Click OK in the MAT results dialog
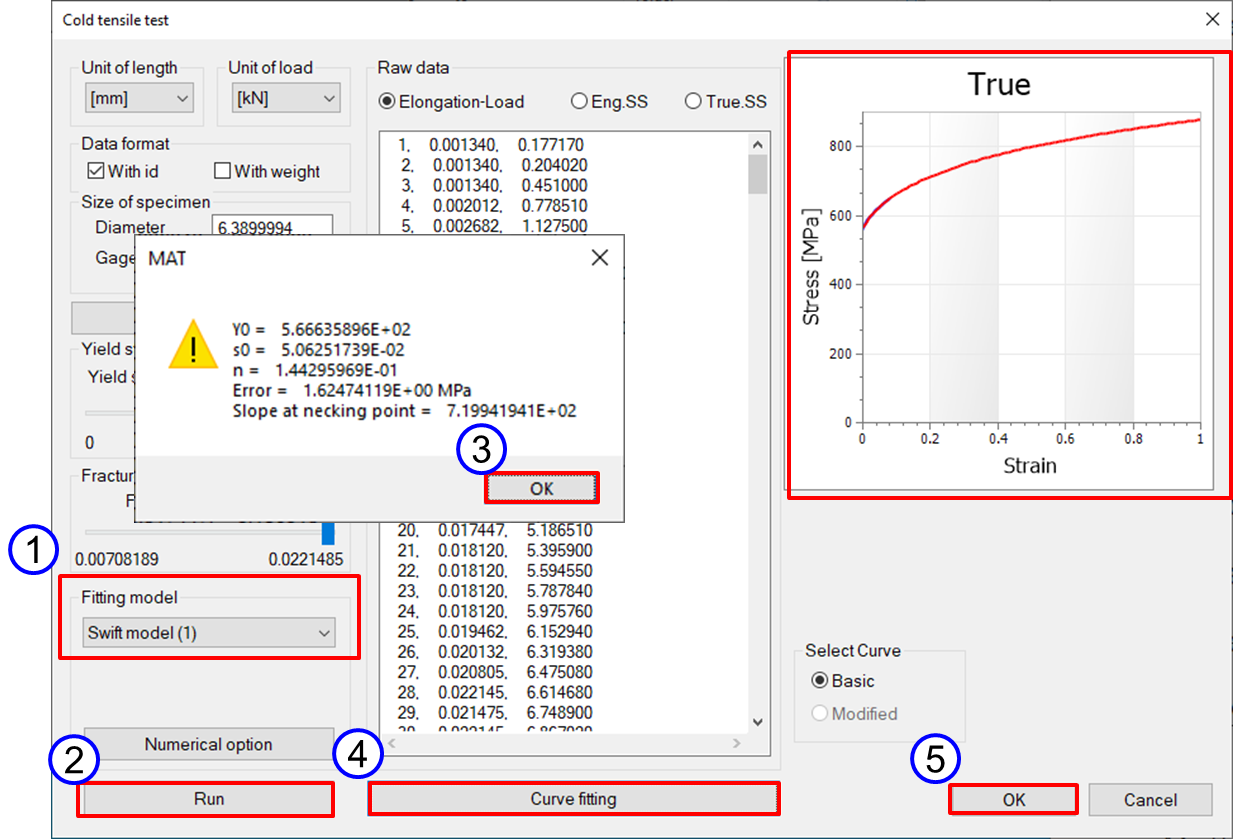This screenshot has height=839, width=1233. 541,488
